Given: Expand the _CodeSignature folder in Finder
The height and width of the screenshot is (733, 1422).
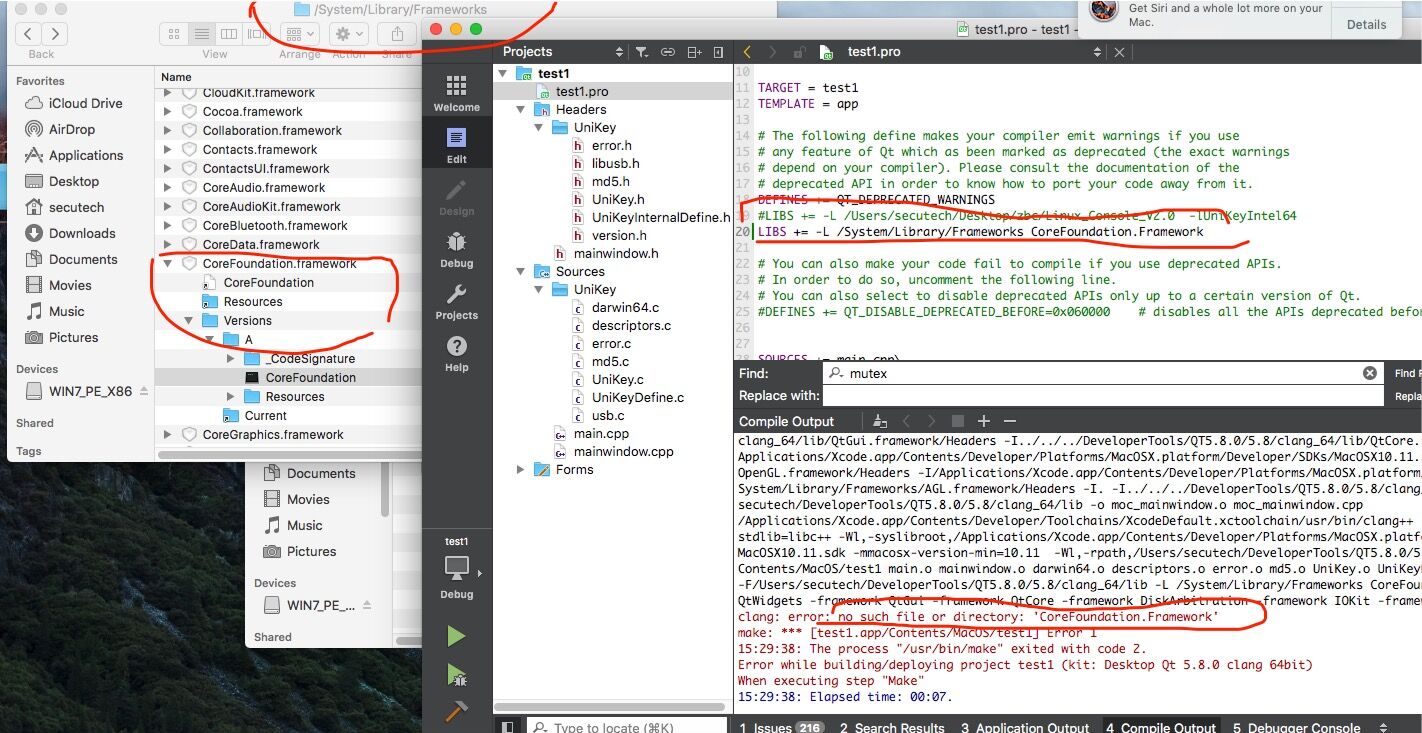Looking at the screenshot, I should coord(229,359).
